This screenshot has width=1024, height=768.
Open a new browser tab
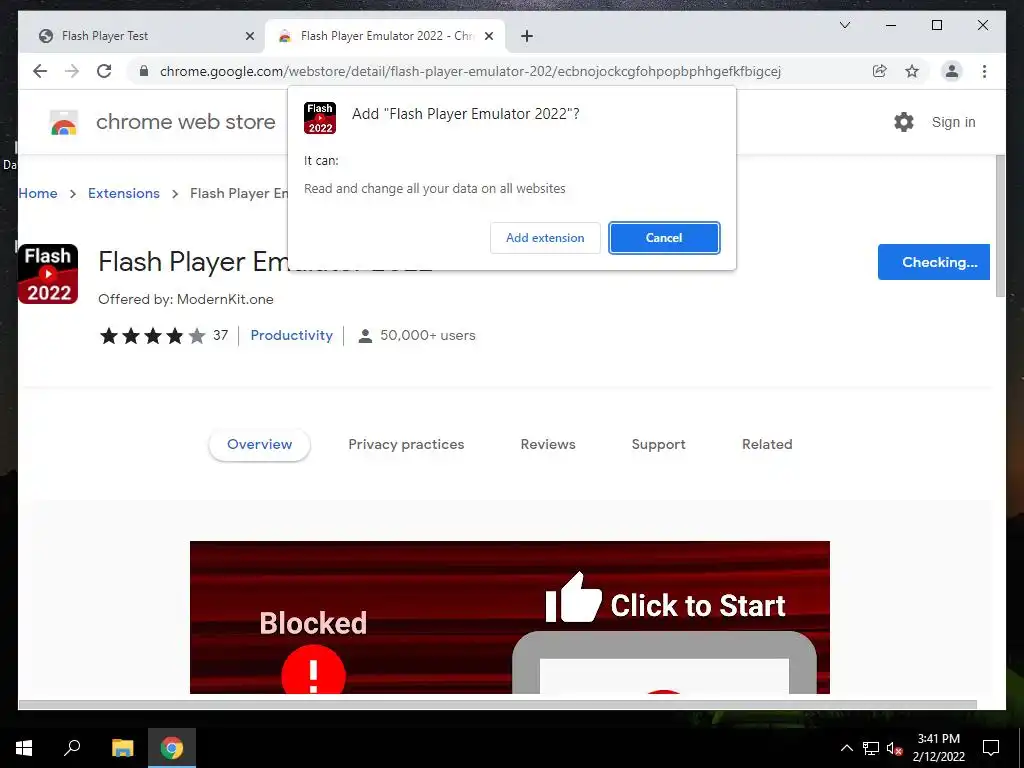tap(527, 36)
